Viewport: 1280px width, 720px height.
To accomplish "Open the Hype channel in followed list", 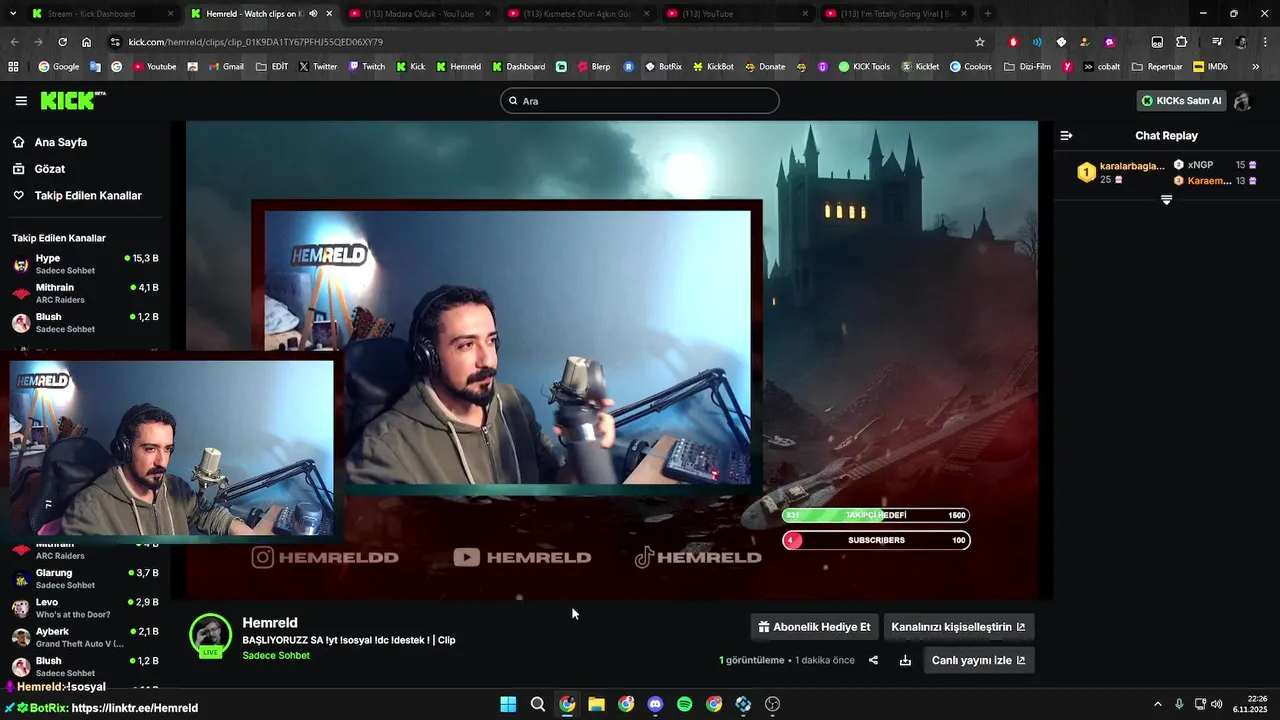I will pos(84,264).
